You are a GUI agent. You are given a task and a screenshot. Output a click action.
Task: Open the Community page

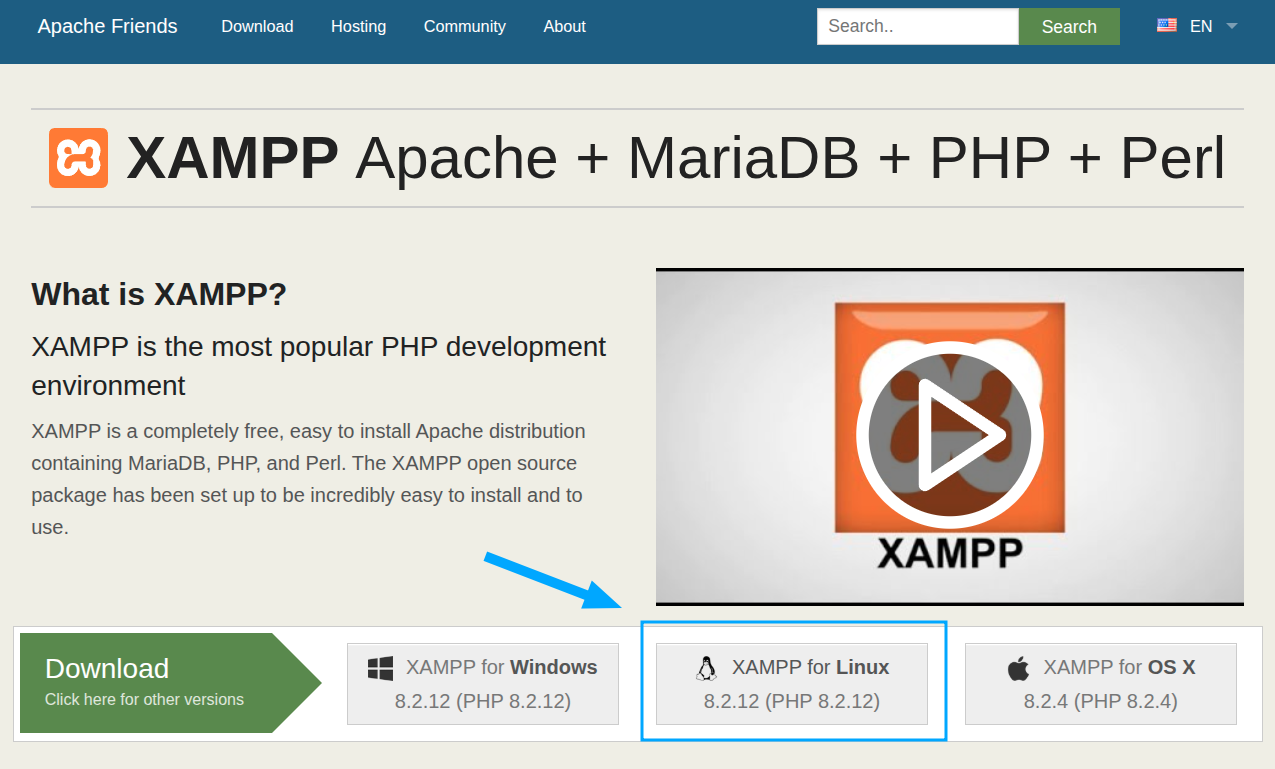pyautogui.click(x=464, y=26)
